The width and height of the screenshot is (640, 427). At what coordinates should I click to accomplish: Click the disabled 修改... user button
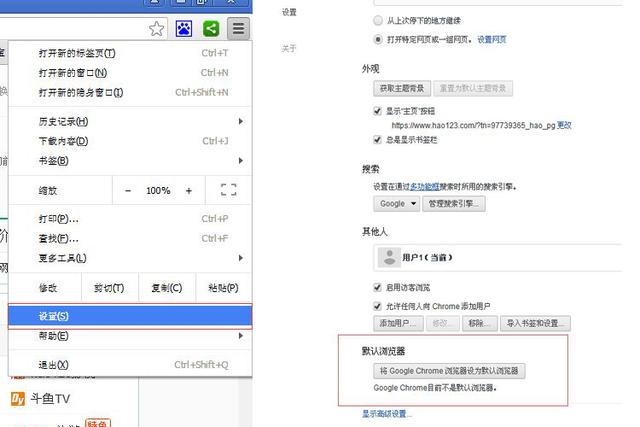[x=442, y=323]
